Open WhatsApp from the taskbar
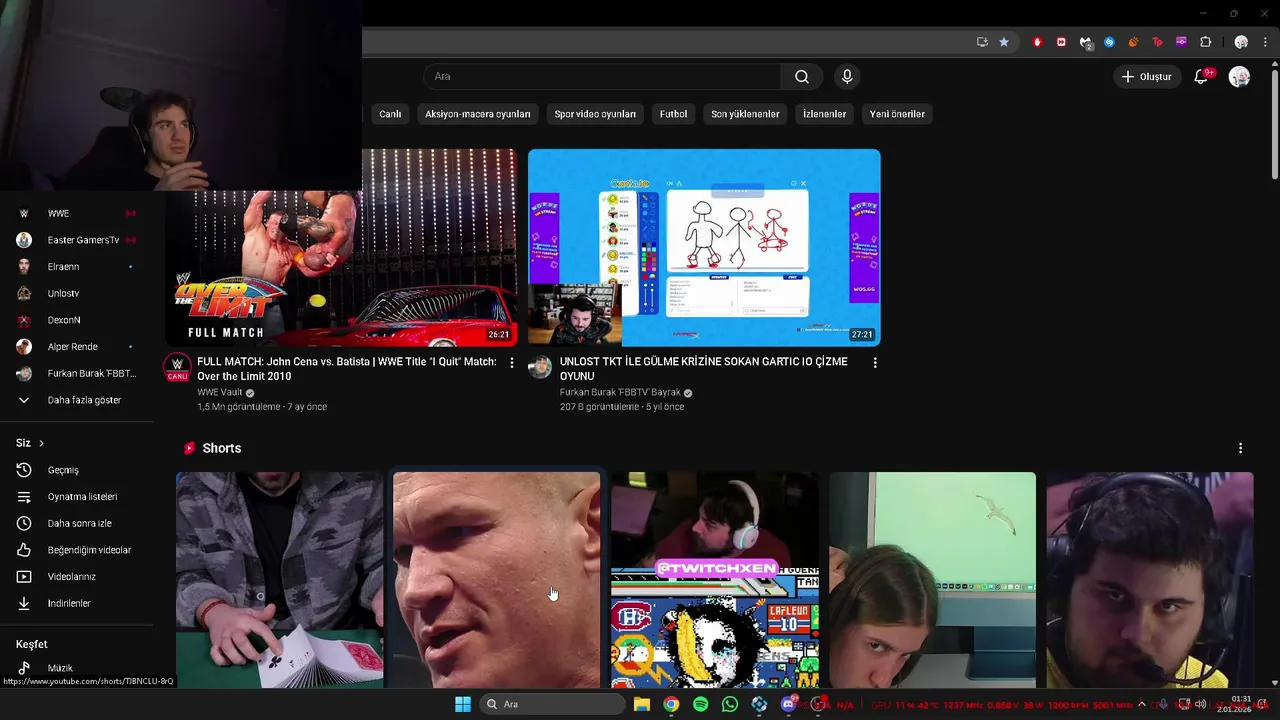Image resolution: width=1280 pixels, height=720 pixels. pyautogui.click(x=729, y=704)
